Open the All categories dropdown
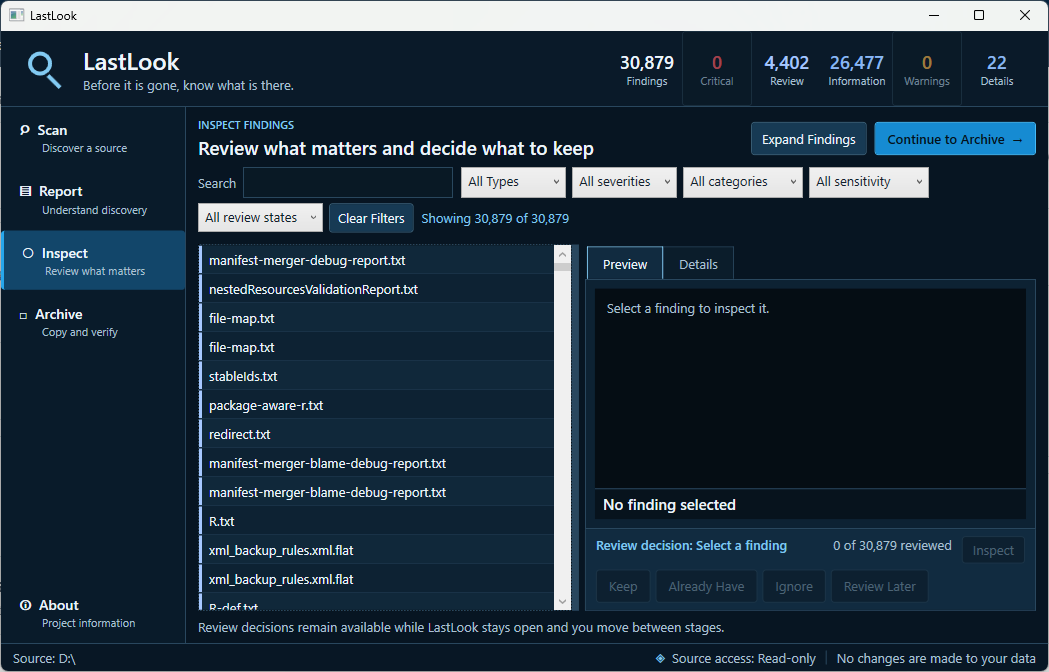1049x672 pixels. point(743,182)
